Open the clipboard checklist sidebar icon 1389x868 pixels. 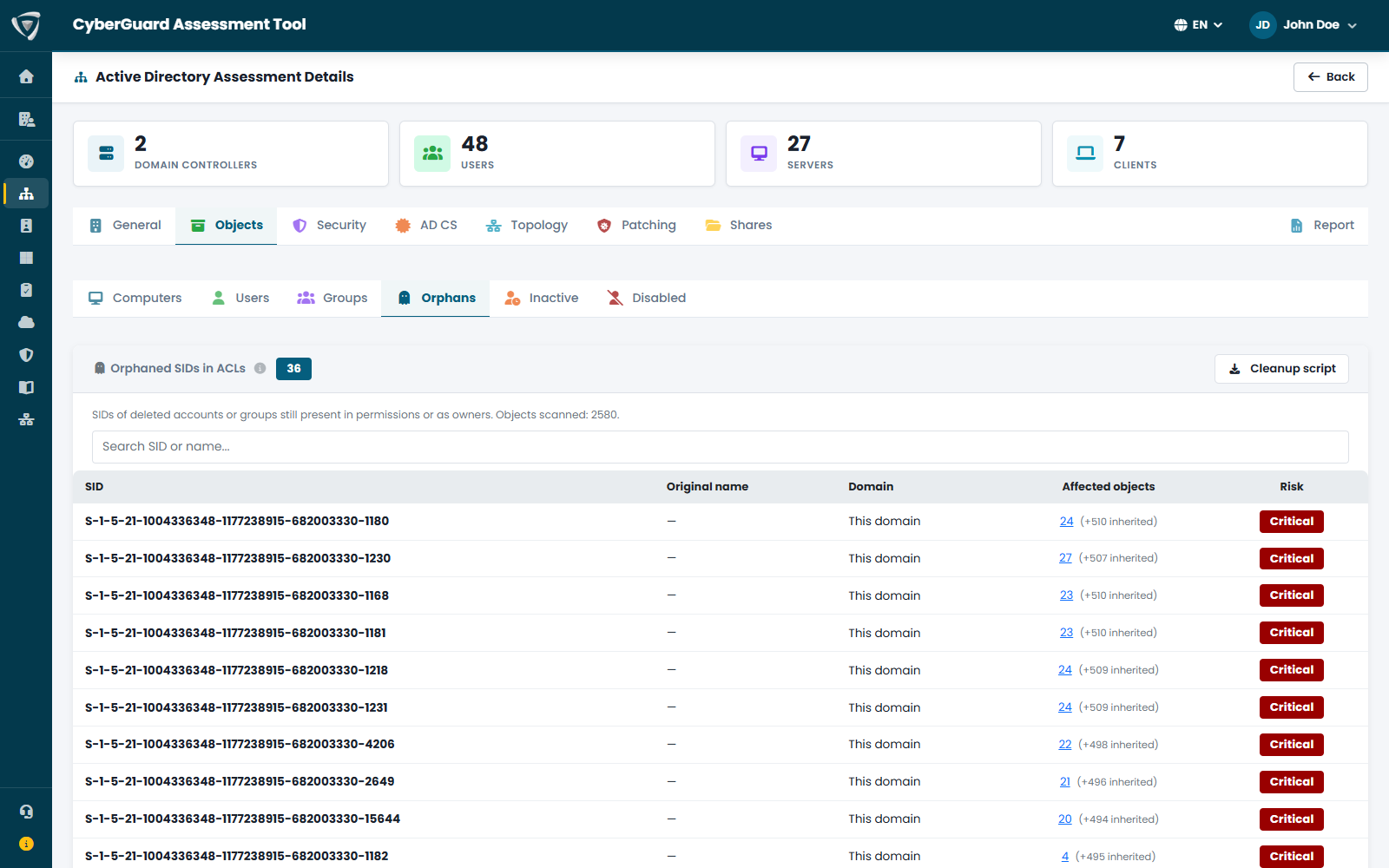(26, 290)
